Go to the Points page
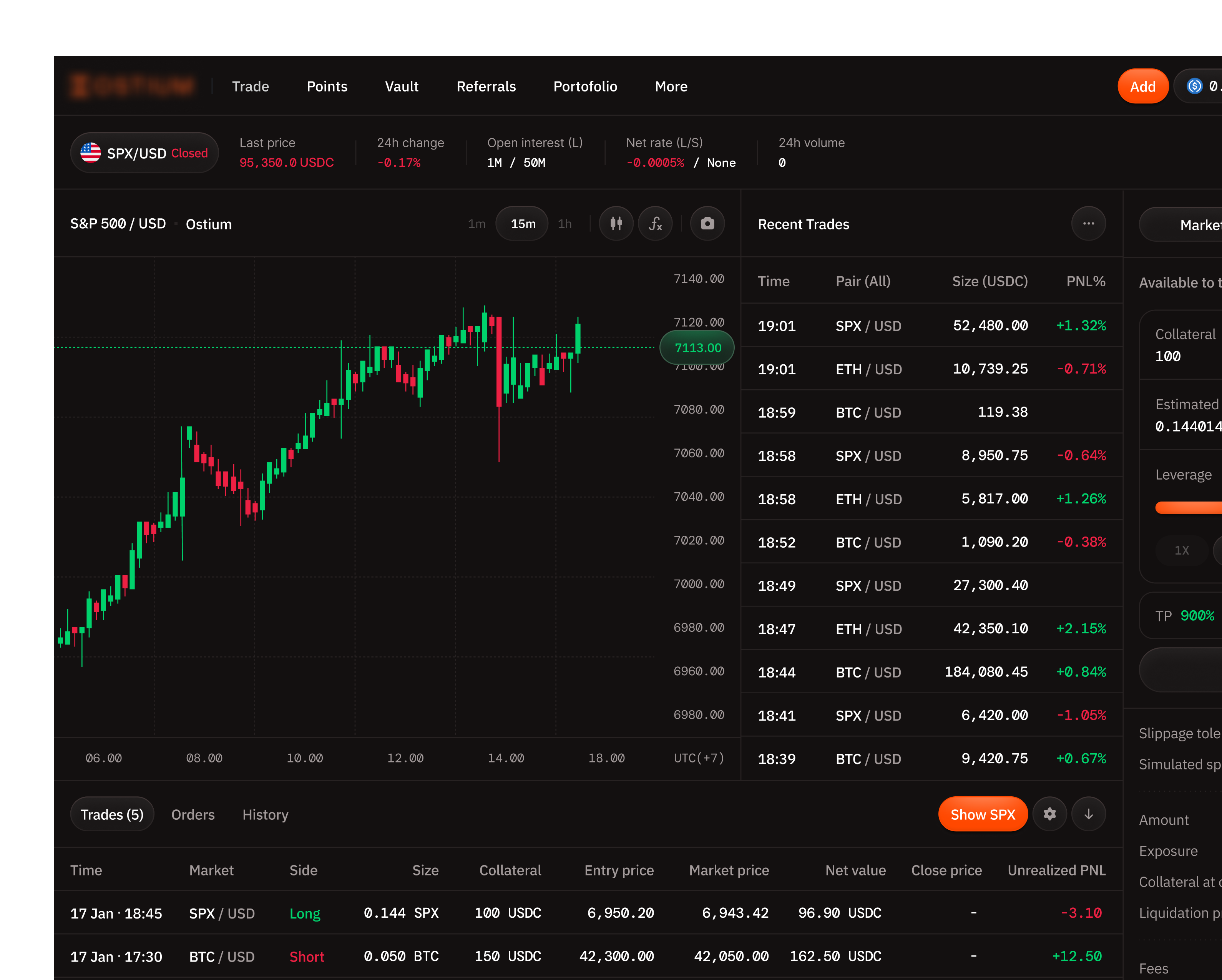 (327, 86)
